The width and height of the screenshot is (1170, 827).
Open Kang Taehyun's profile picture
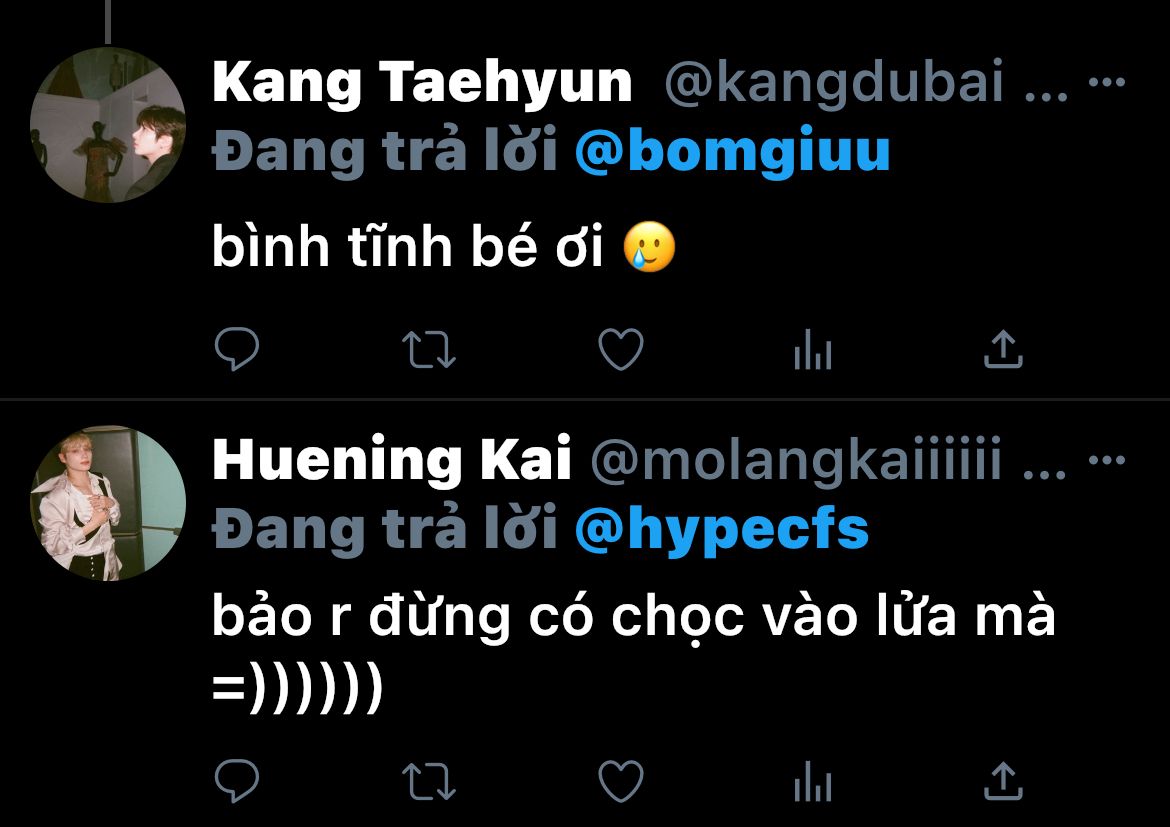(x=108, y=124)
